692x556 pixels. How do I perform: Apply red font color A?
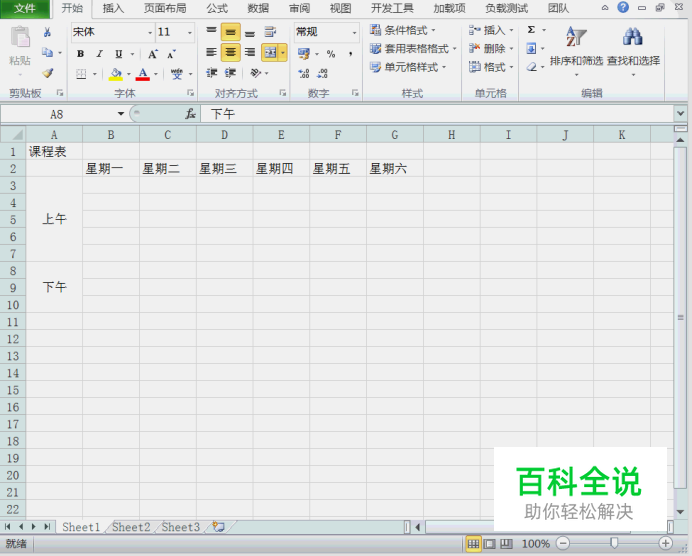click(143, 74)
